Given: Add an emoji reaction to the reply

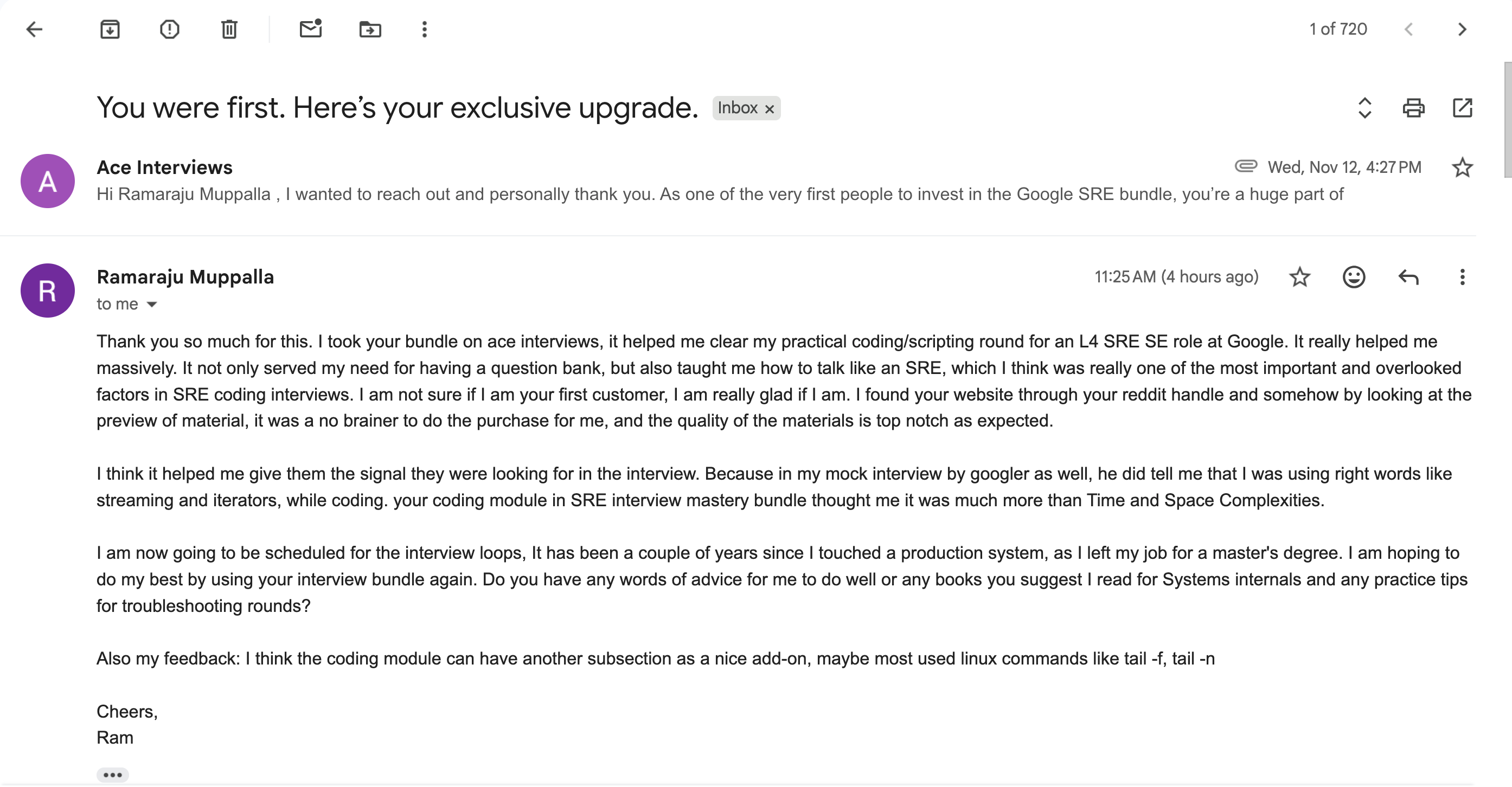Looking at the screenshot, I should pyautogui.click(x=1354, y=277).
